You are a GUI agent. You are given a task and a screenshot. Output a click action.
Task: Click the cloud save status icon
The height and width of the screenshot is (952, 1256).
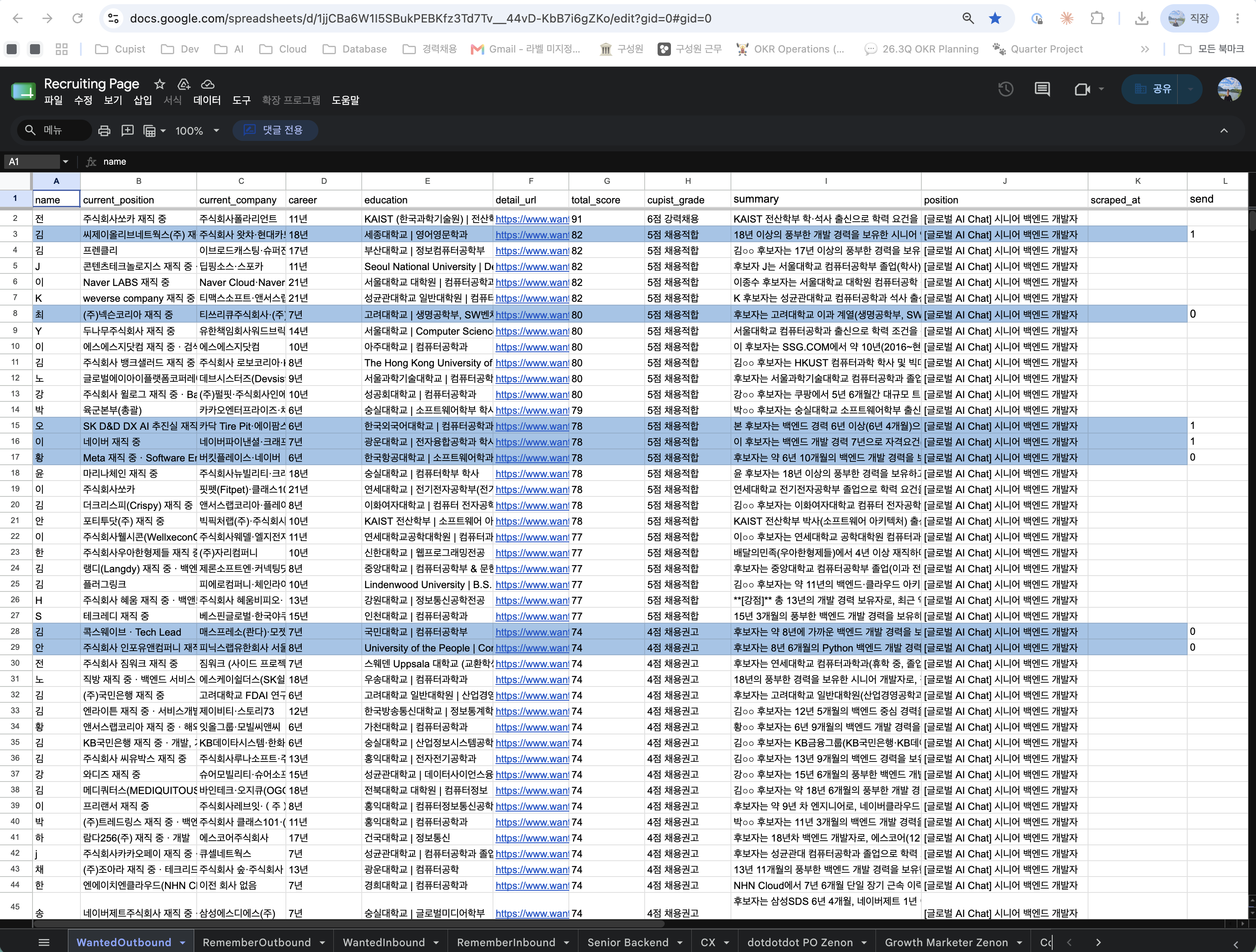pos(208,84)
